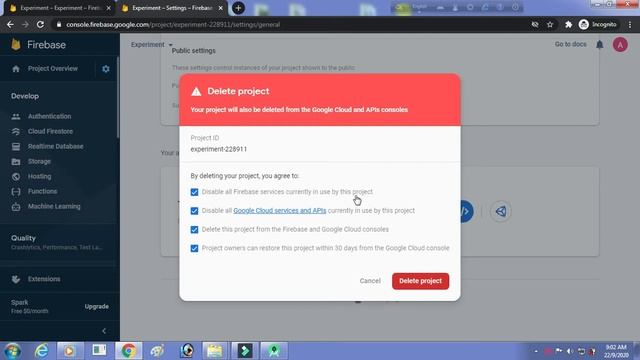Open Hosting in sidebar
The width and height of the screenshot is (640, 360).
[40, 177]
